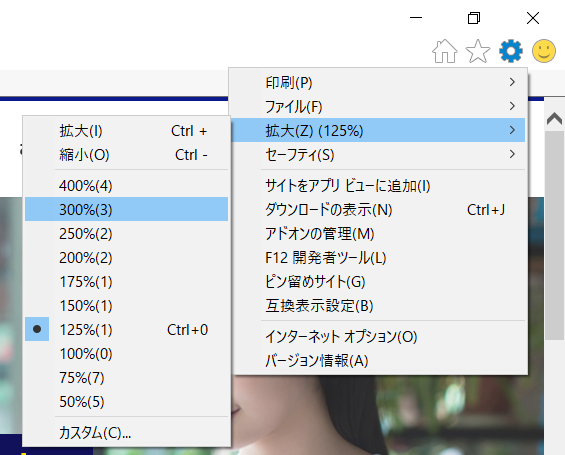Set zoom level to 100%(0)

tap(126, 353)
